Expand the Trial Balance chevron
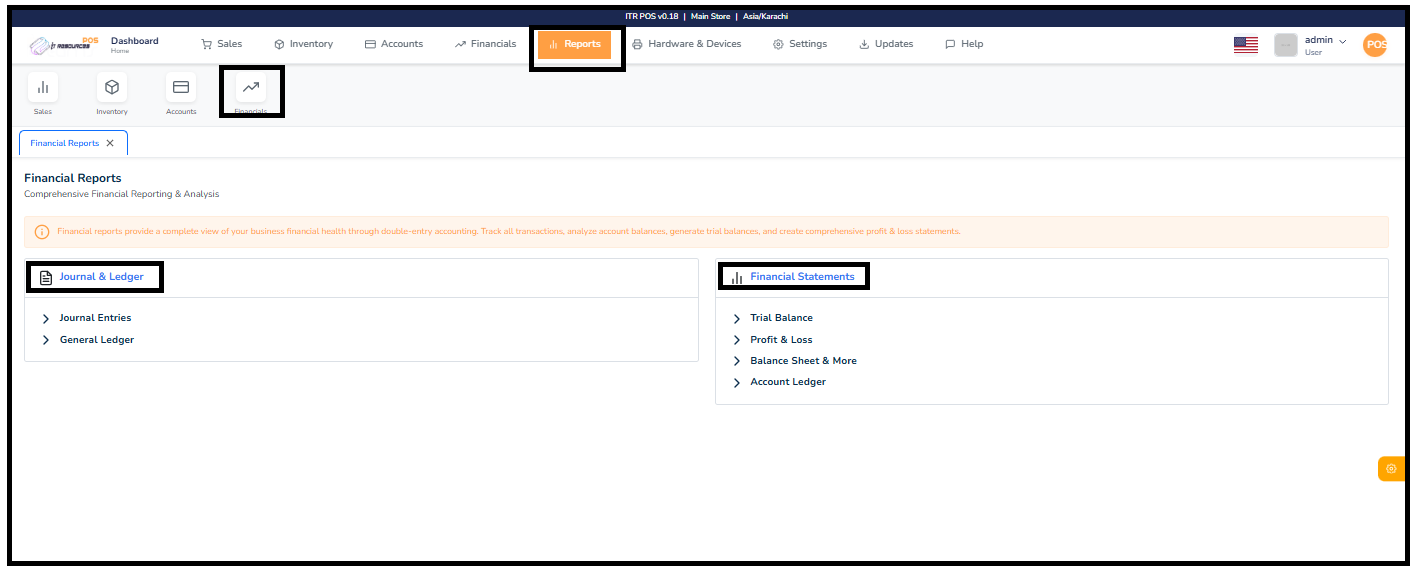The height and width of the screenshot is (572, 1418). tap(737, 318)
